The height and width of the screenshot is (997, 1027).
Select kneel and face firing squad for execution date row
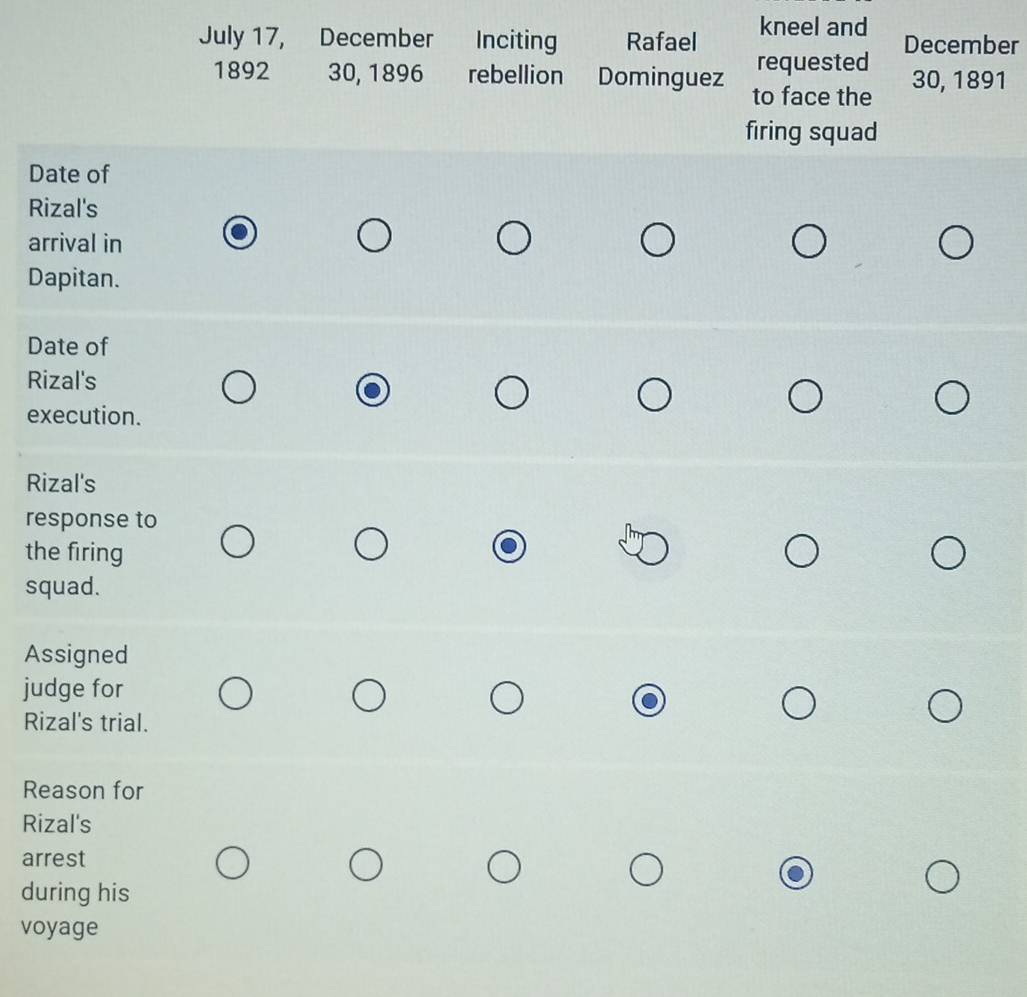click(x=805, y=396)
